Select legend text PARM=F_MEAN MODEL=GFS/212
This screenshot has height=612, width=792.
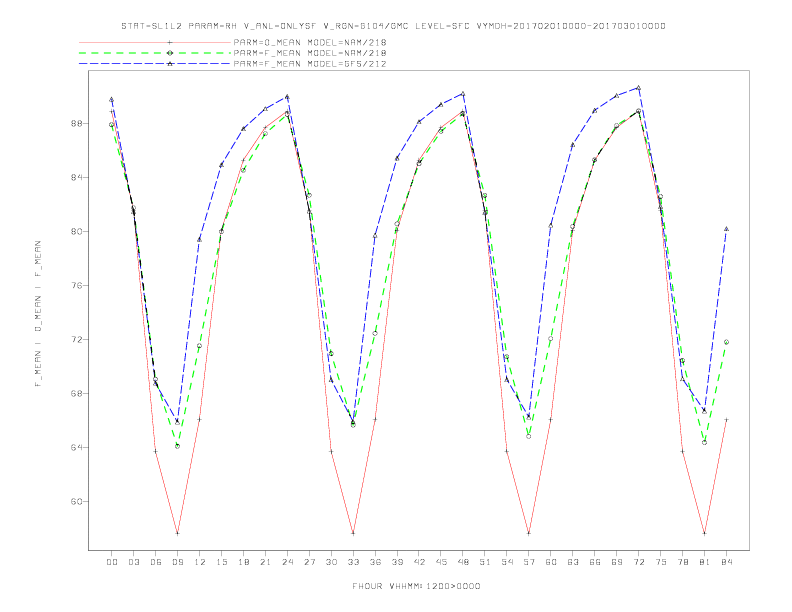point(310,64)
